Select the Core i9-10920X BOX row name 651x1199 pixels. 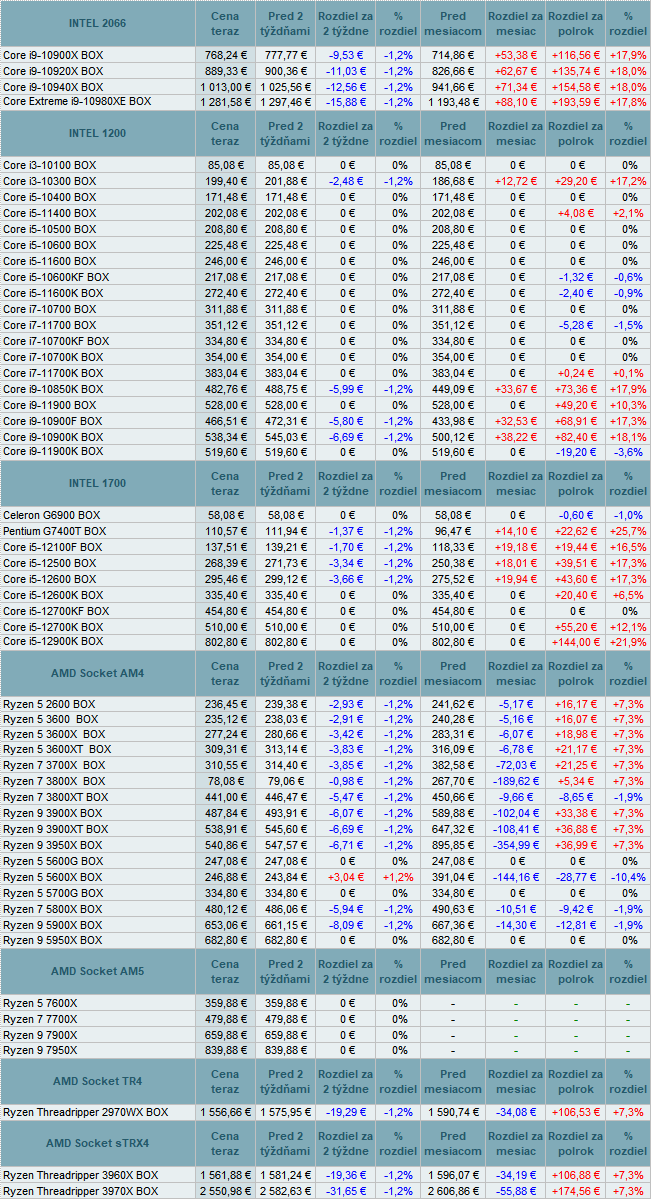coord(54,71)
